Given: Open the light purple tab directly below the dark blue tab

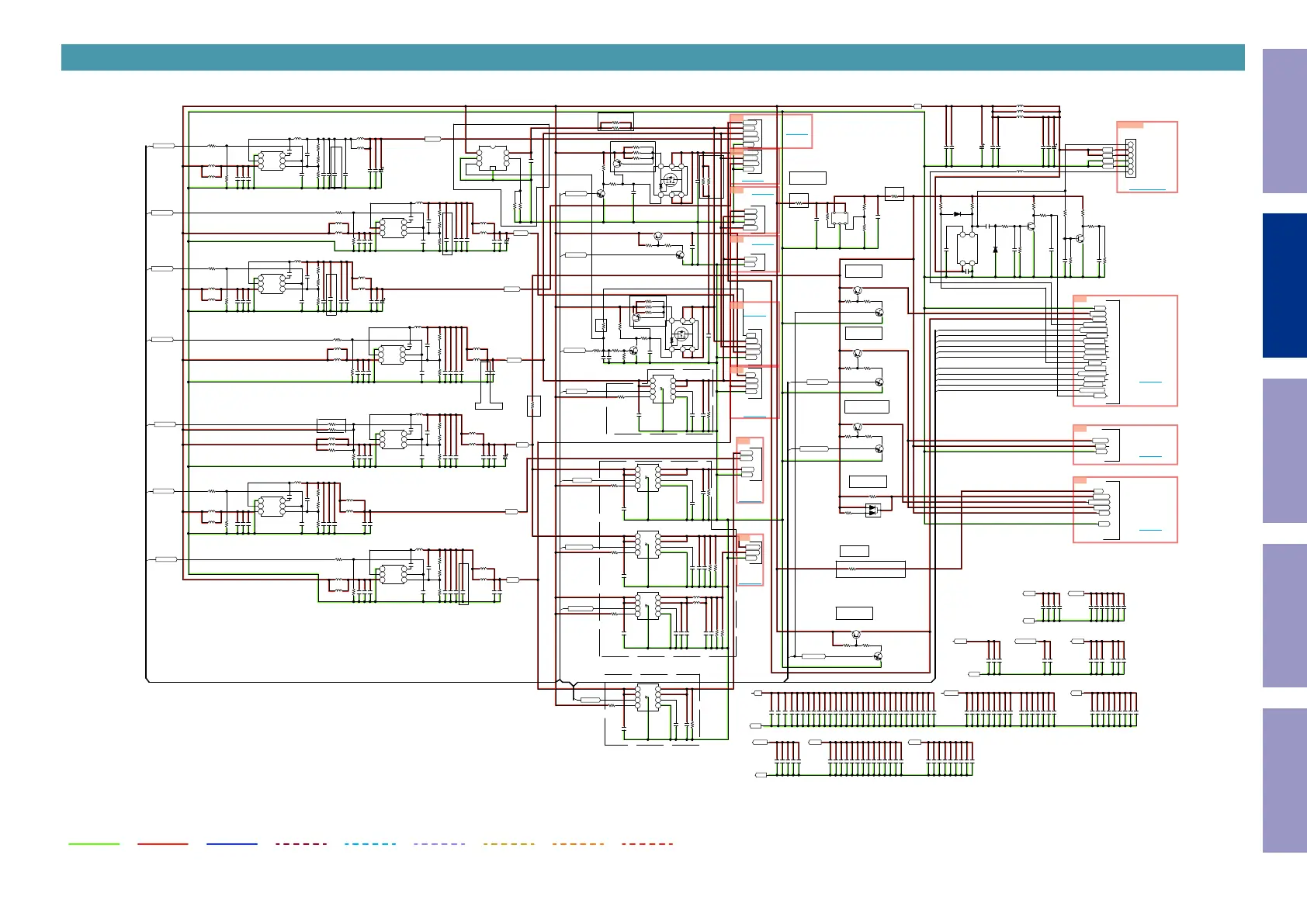Looking at the screenshot, I should (1284, 451).
